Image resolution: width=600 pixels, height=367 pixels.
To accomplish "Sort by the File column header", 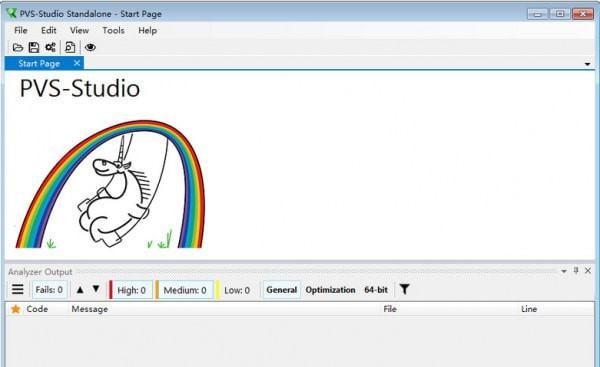I will [390, 309].
